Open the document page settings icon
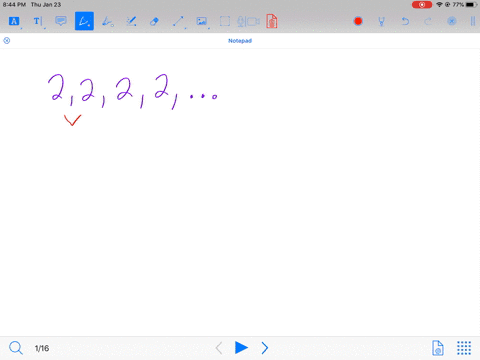 tap(438, 348)
